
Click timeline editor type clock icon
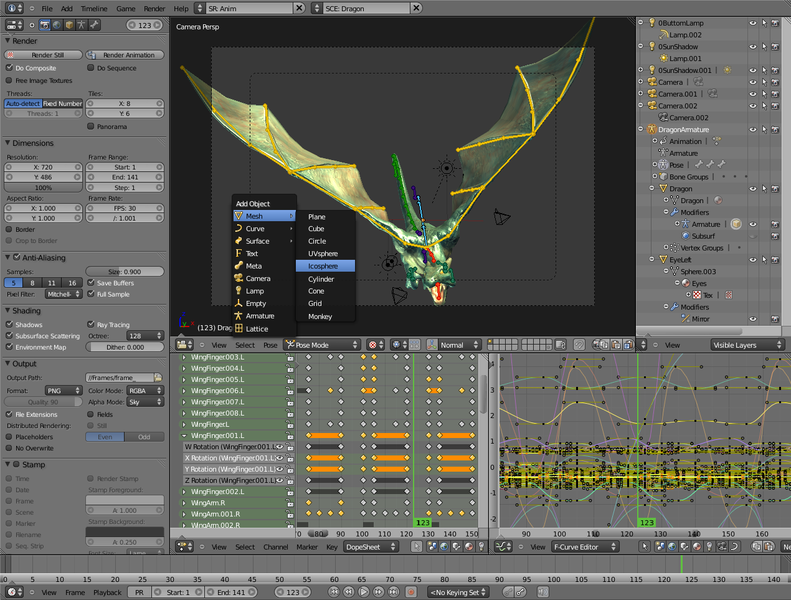click(14, 592)
